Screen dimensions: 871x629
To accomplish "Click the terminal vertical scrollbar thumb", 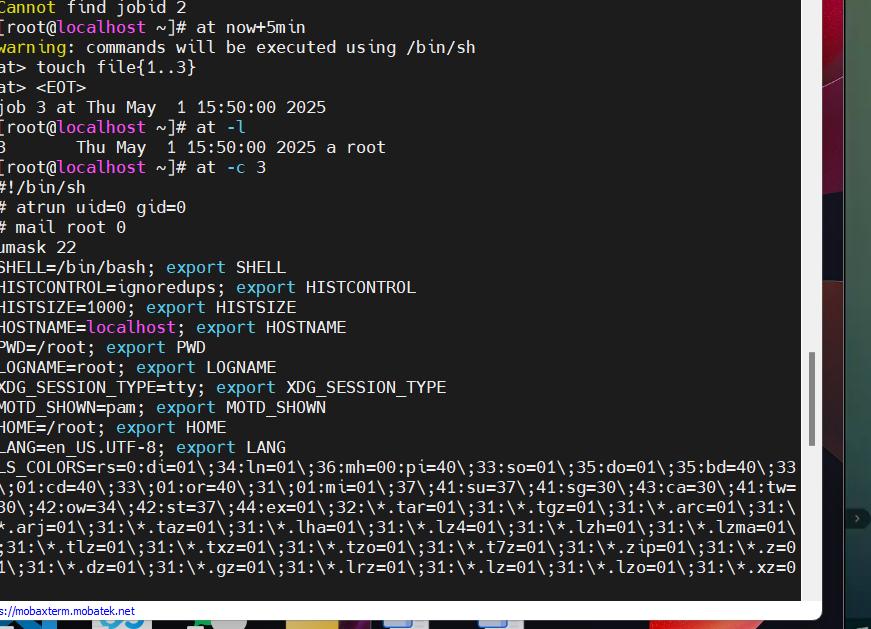I will coord(812,398).
